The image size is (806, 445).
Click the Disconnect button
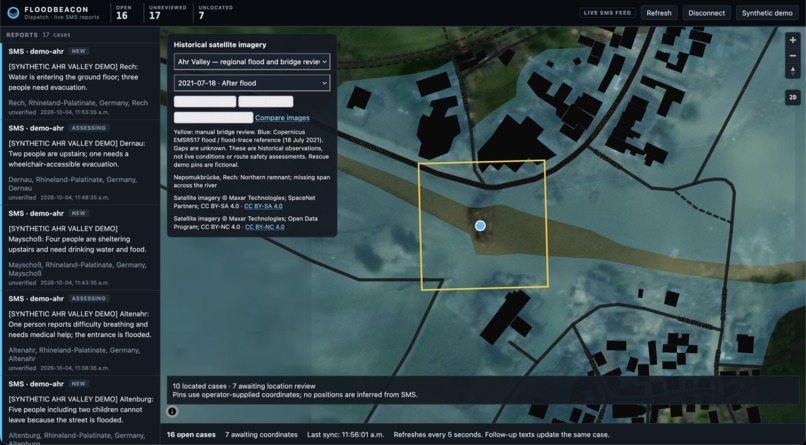click(706, 13)
